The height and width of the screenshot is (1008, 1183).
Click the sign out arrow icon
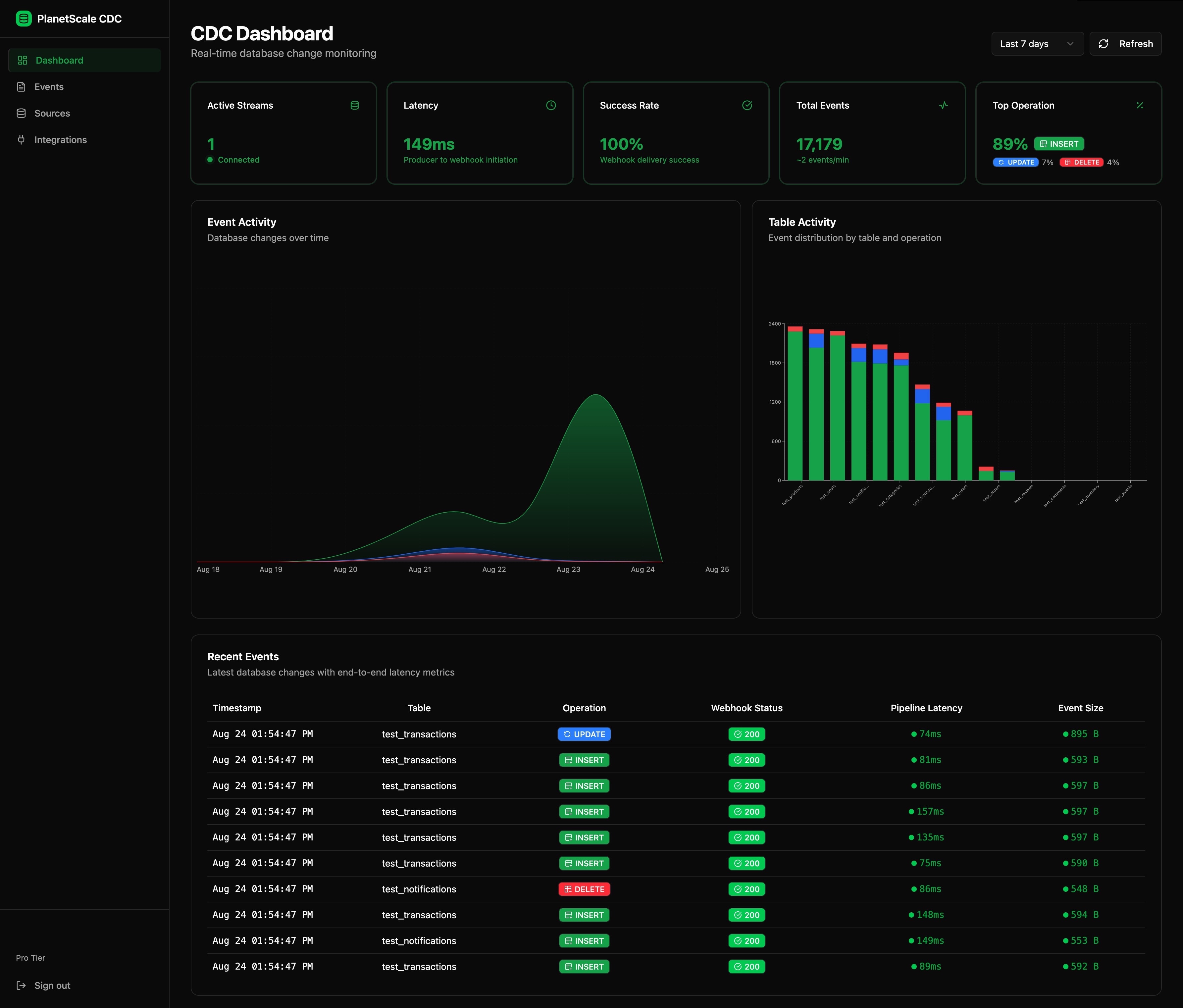[22, 985]
